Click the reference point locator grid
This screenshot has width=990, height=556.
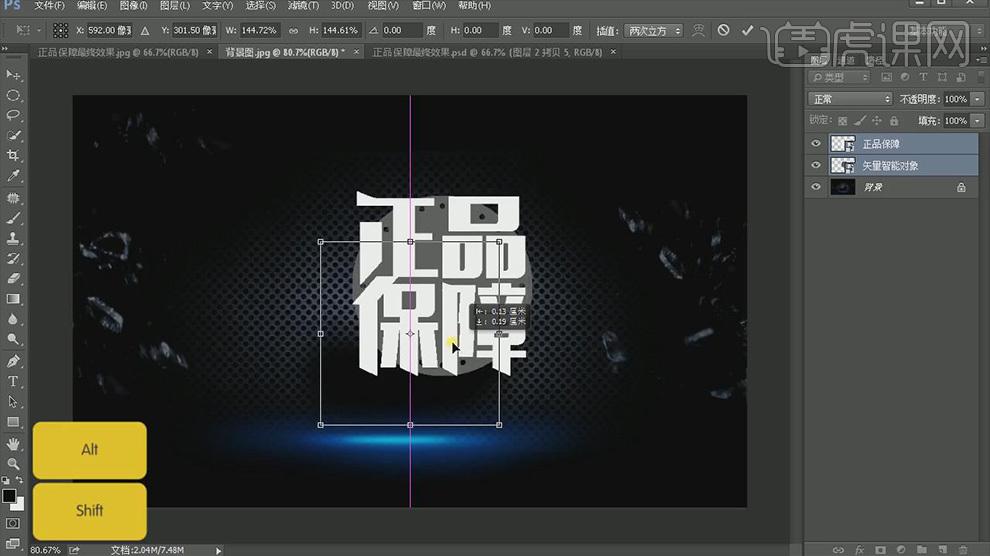click(60, 30)
